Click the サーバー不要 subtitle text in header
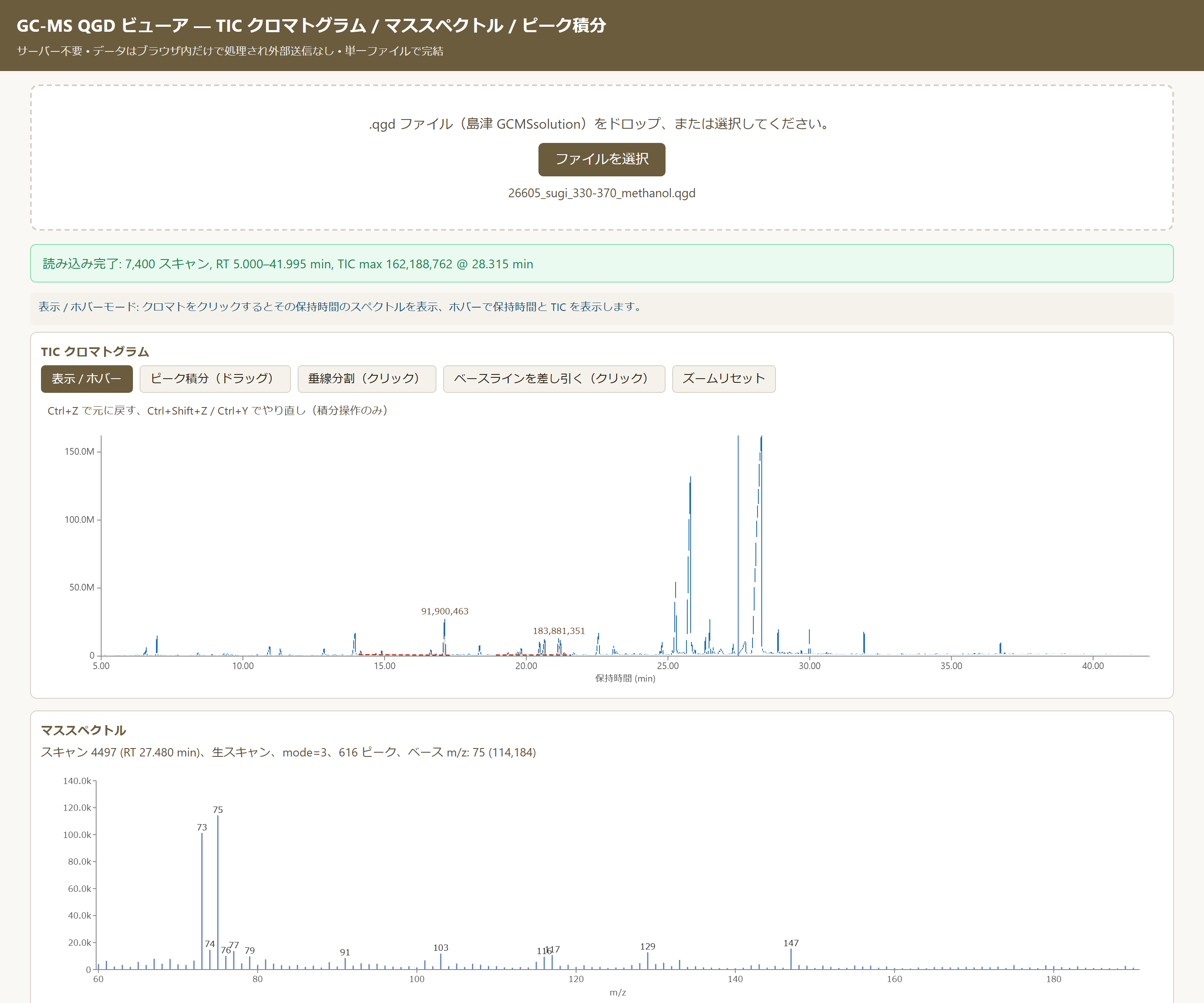This screenshot has height=1003, width=1204. click(x=230, y=51)
